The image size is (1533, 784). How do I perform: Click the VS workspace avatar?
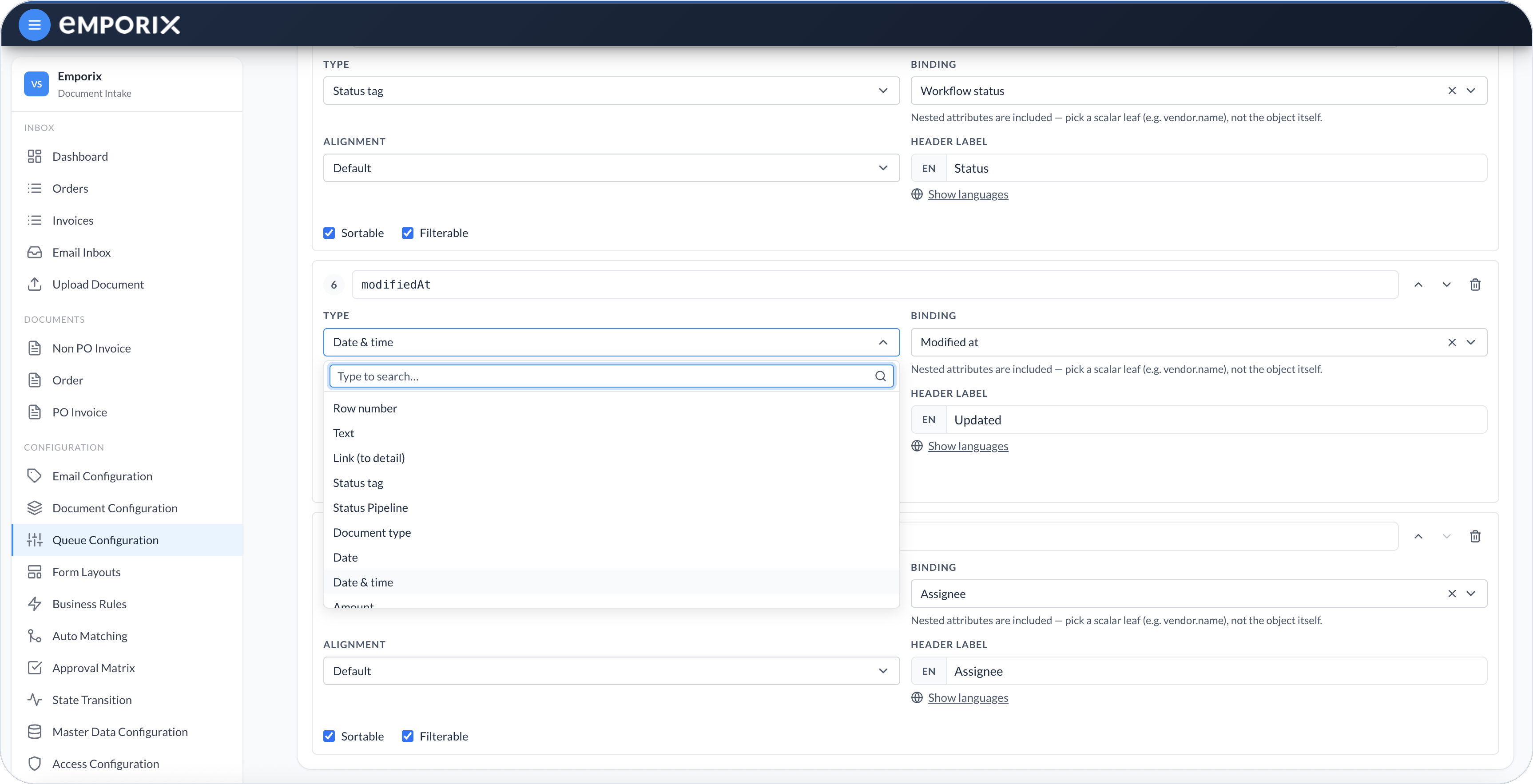click(36, 84)
